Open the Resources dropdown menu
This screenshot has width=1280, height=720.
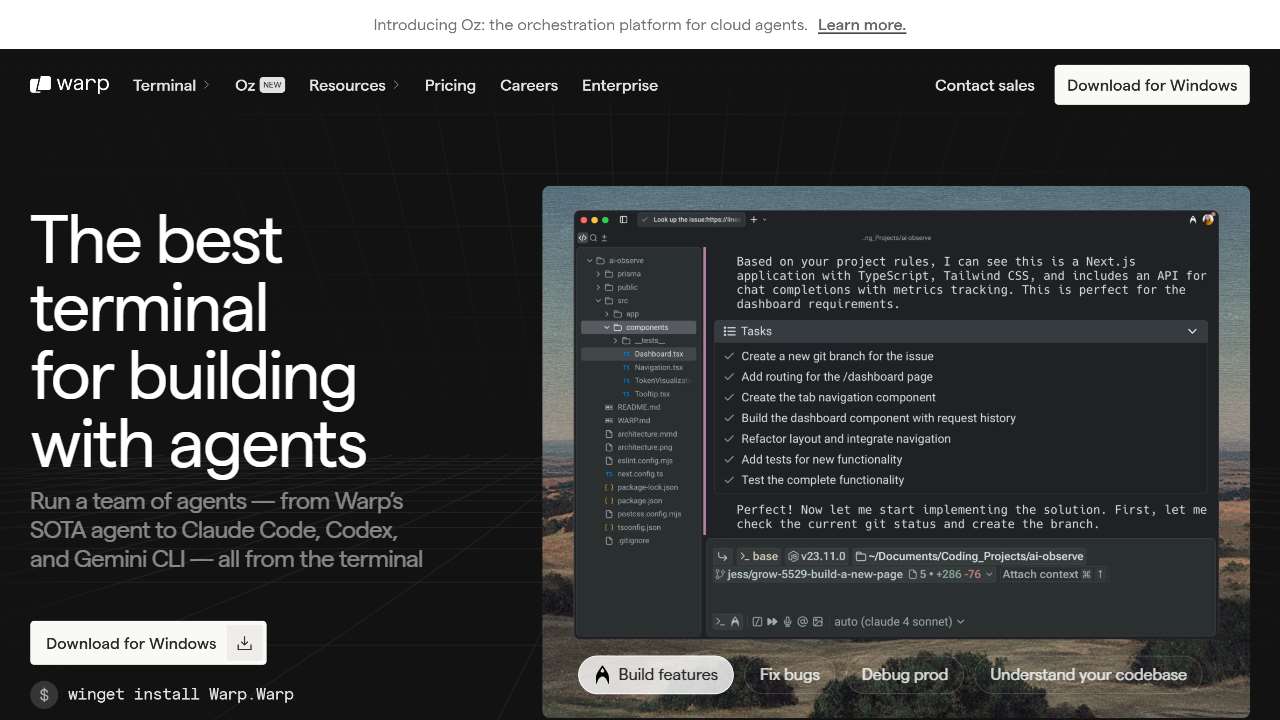[354, 85]
